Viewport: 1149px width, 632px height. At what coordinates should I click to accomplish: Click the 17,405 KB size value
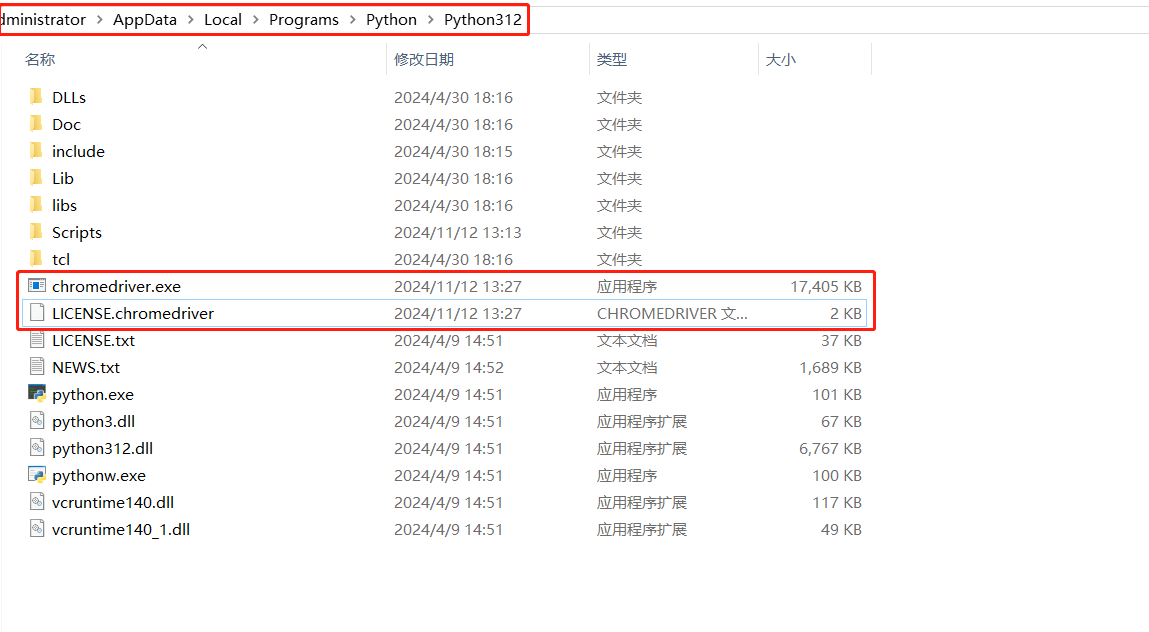(x=826, y=287)
